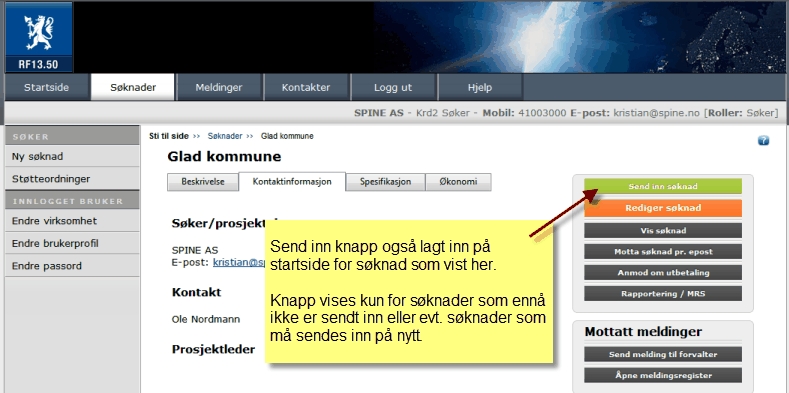
Task: Click the blue help question mark icon
Action: coord(763,141)
